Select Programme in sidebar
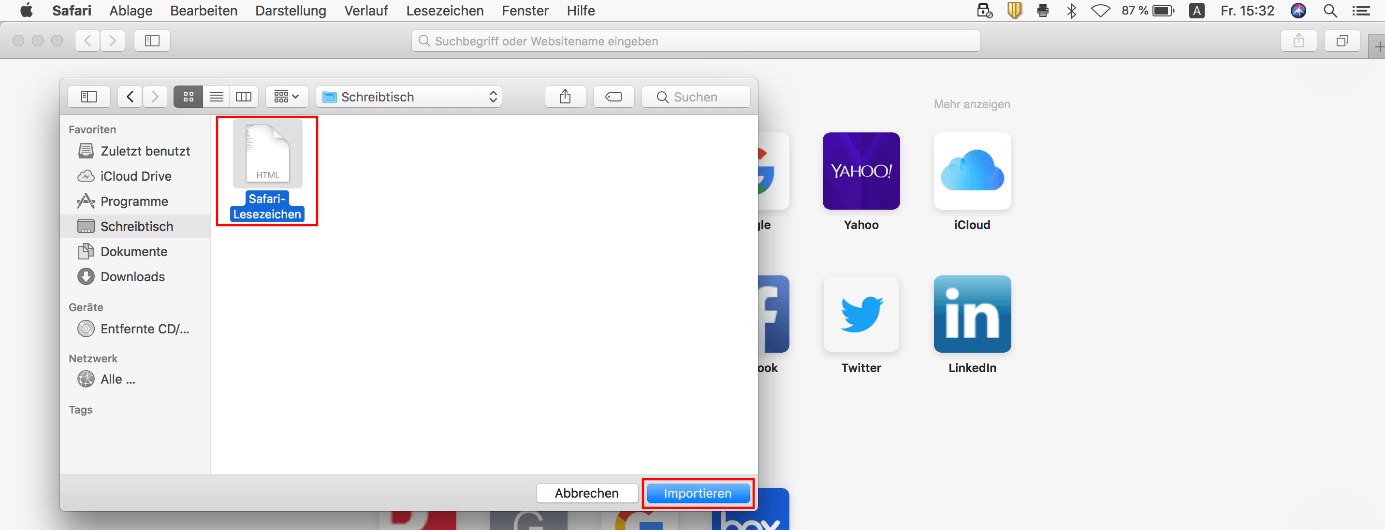The height and width of the screenshot is (530, 1385). 135,201
